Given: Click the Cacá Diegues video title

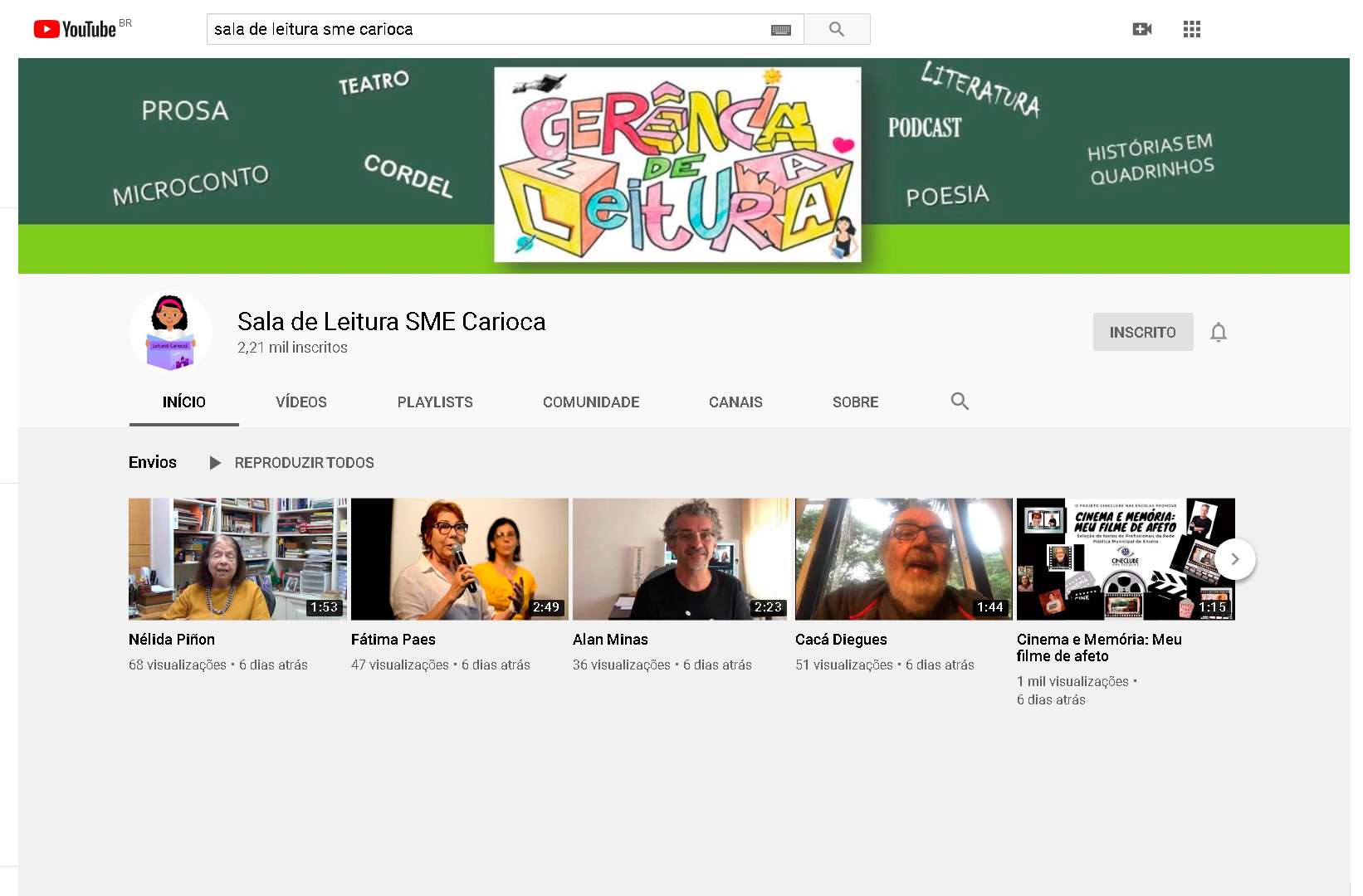Looking at the screenshot, I should tap(841, 640).
